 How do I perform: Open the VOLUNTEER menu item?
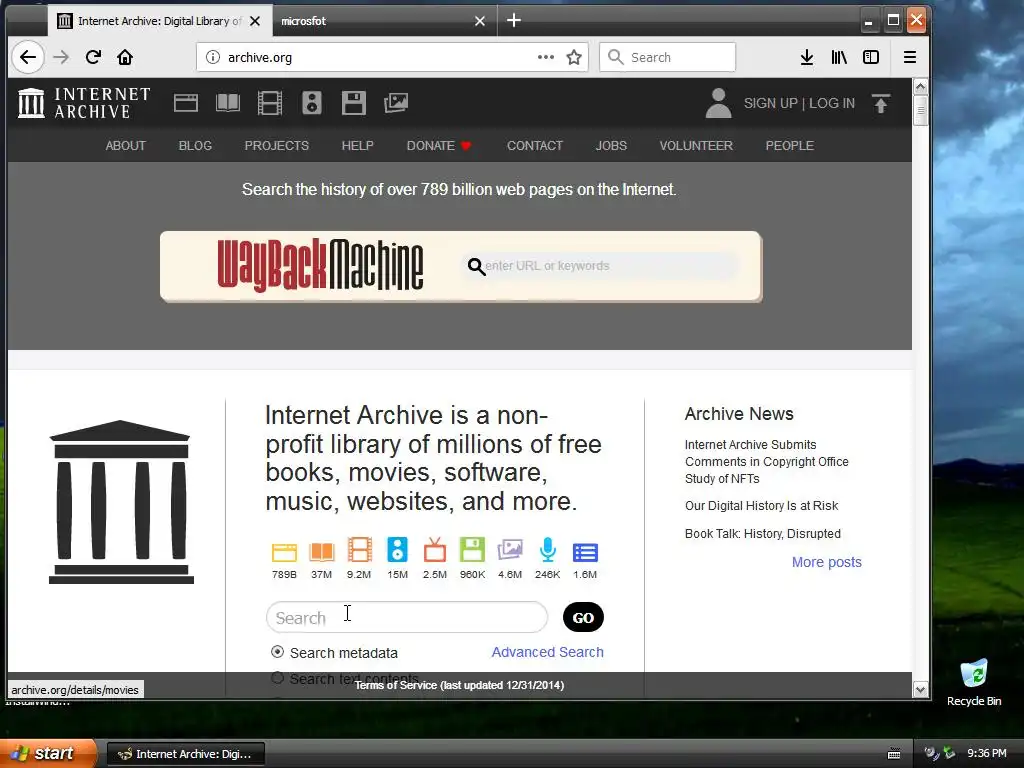click(x=696, y=146)
